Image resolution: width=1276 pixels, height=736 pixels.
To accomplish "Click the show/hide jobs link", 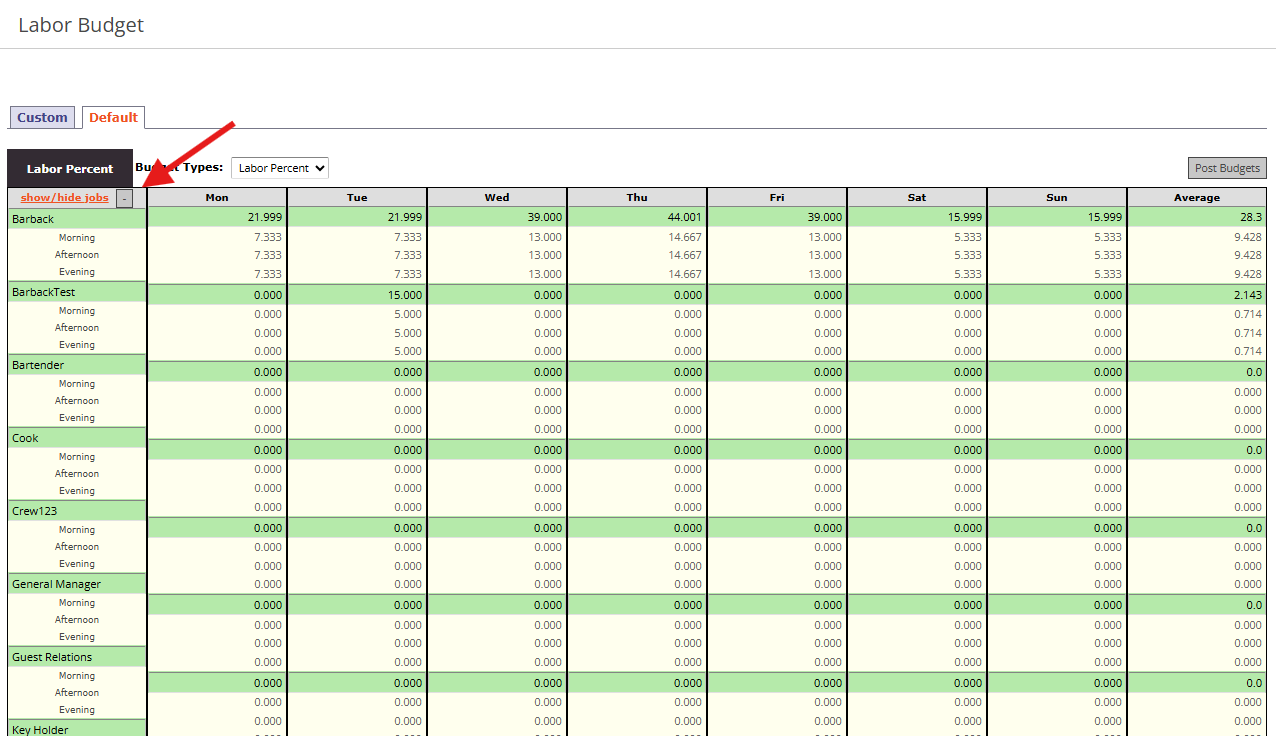I will [64, 198].
